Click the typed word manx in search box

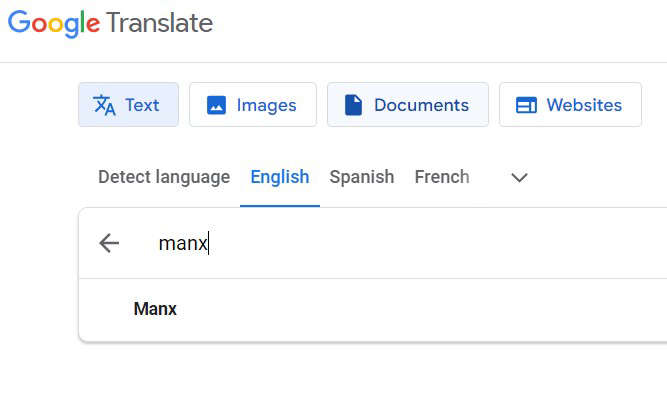[x=183, y=243]
